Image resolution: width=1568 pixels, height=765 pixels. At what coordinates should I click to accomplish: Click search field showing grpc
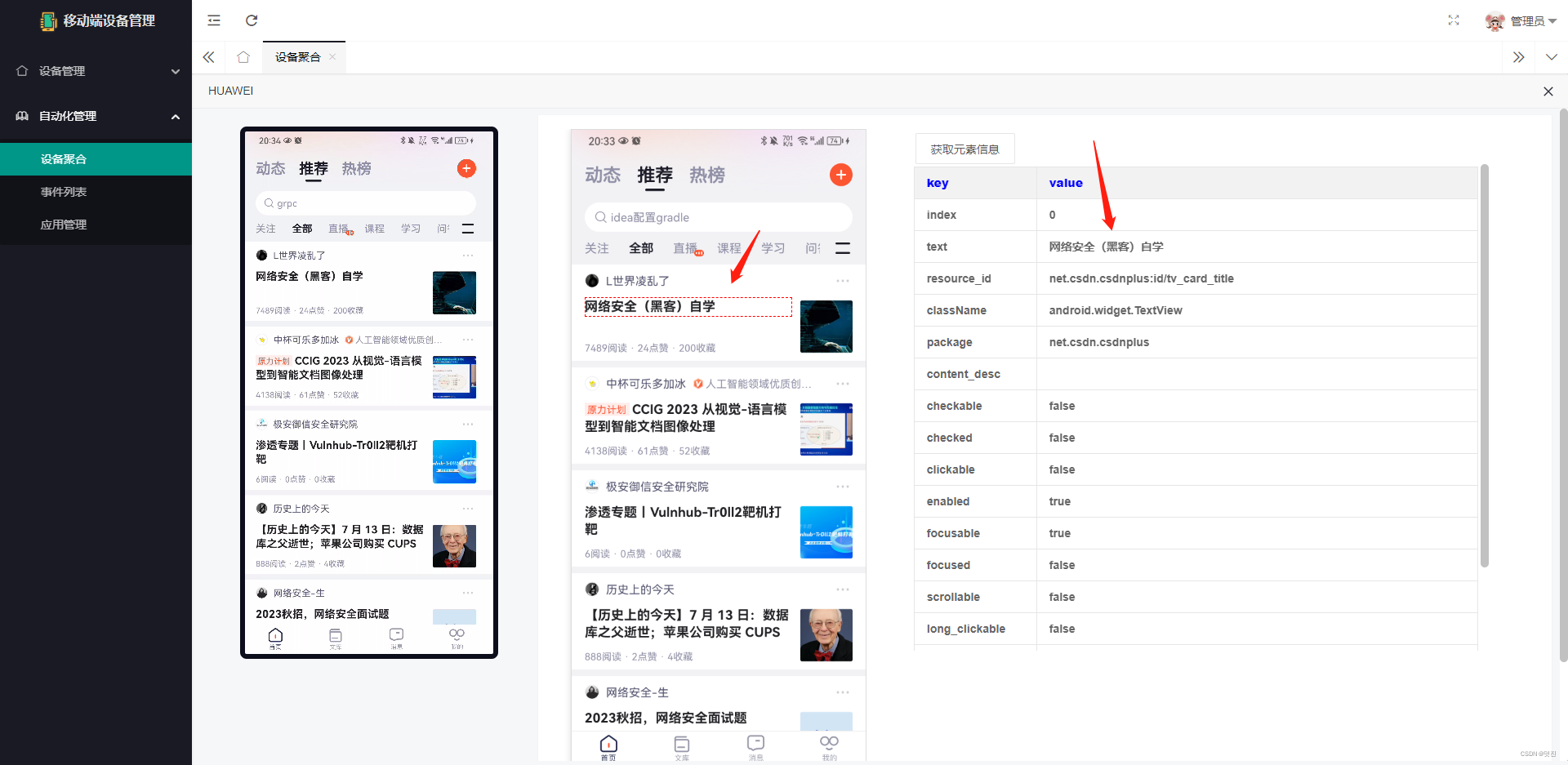[x=366, y=203]
